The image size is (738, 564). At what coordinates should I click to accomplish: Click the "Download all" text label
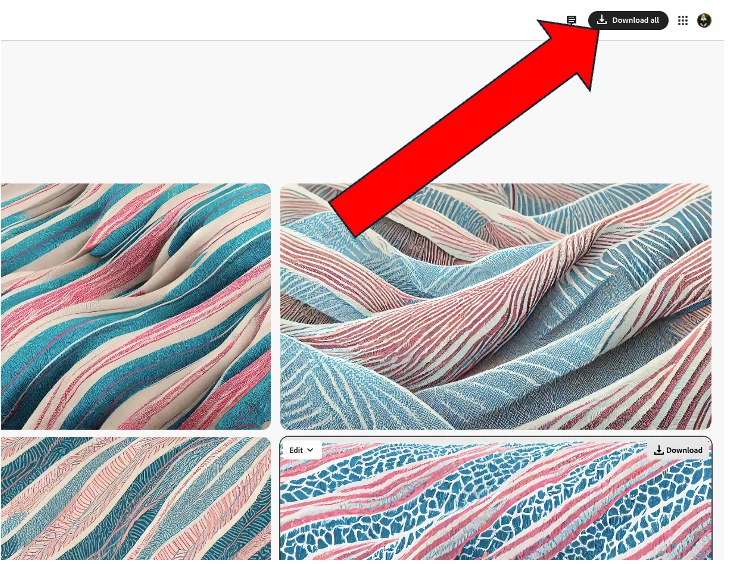tap(635, 20)
